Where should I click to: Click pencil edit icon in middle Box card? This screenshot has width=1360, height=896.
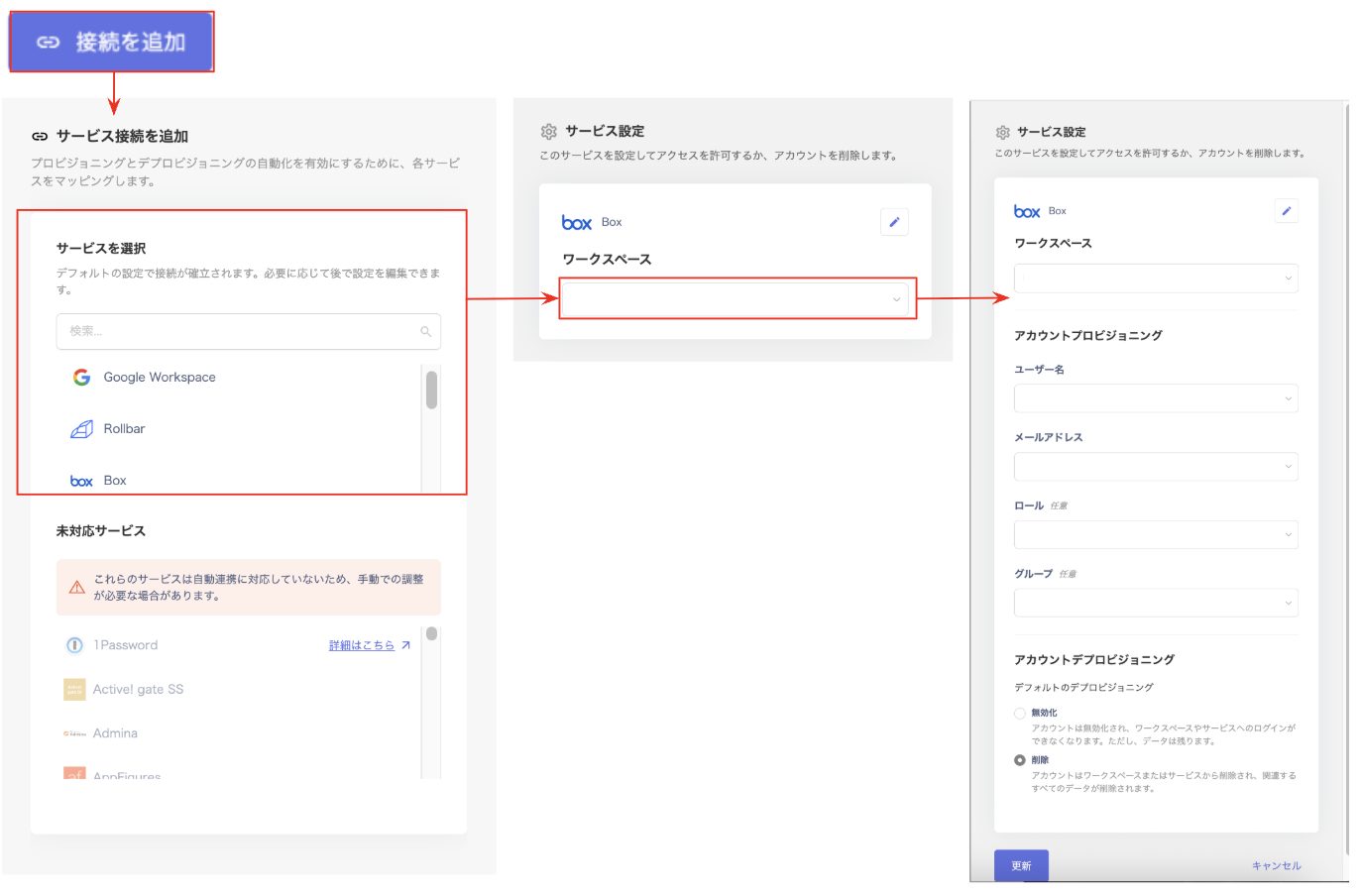(x=894, y=222)
